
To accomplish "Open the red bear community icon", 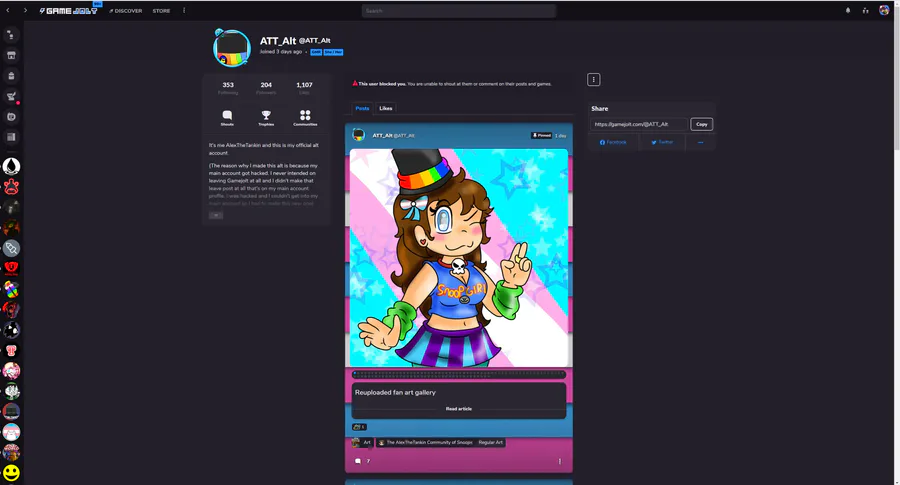I will tap(11, 187).
